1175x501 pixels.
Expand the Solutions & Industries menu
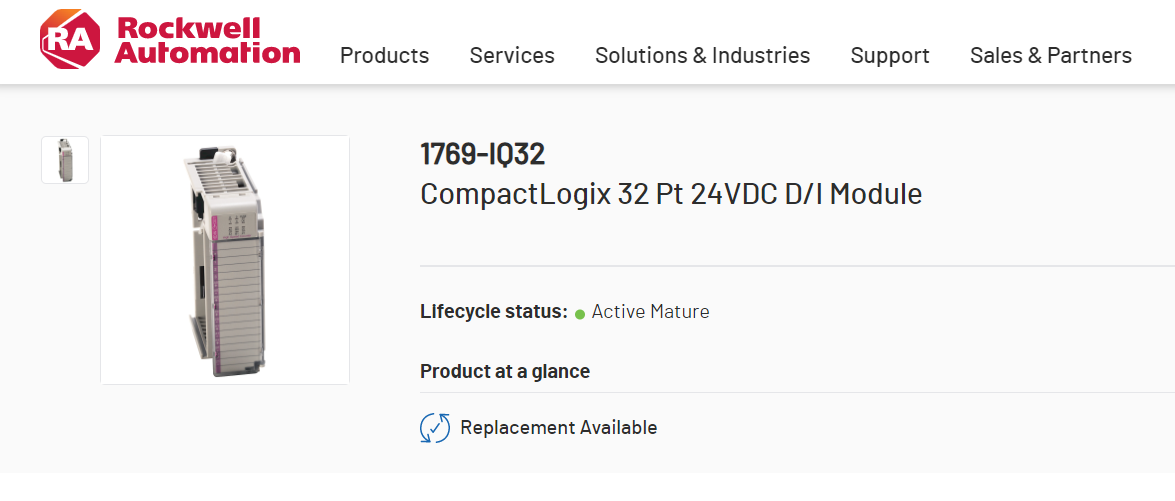702,56
